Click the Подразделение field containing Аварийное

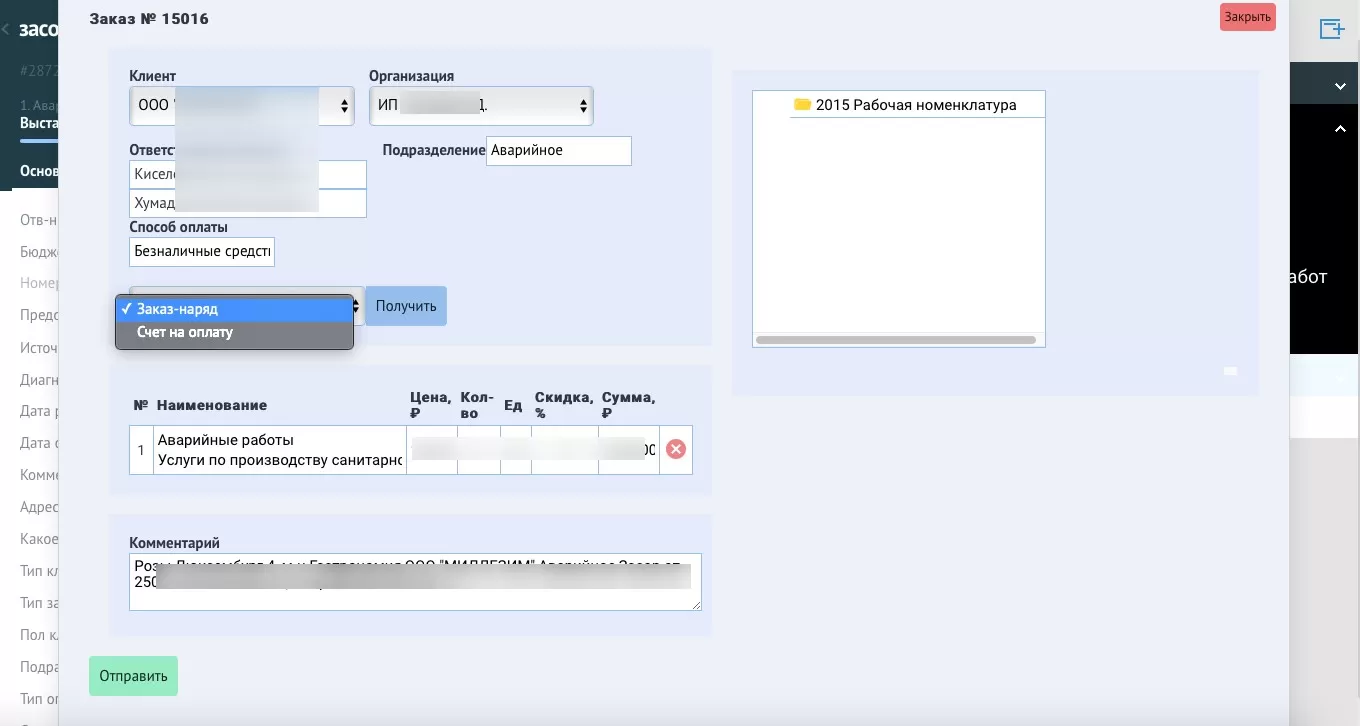(x=558, y=151)
